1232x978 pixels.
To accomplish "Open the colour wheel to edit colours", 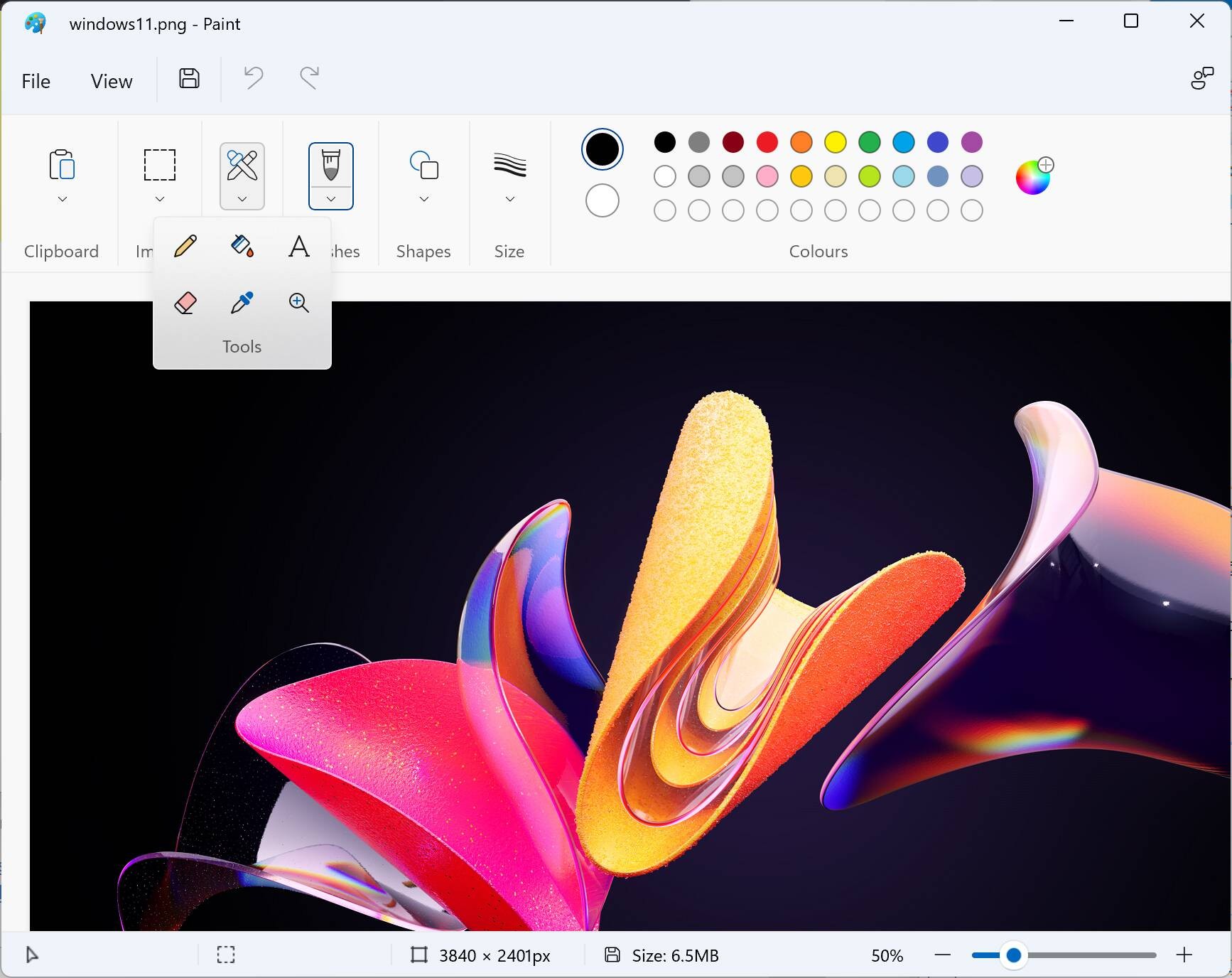I will coord(1034,176).
